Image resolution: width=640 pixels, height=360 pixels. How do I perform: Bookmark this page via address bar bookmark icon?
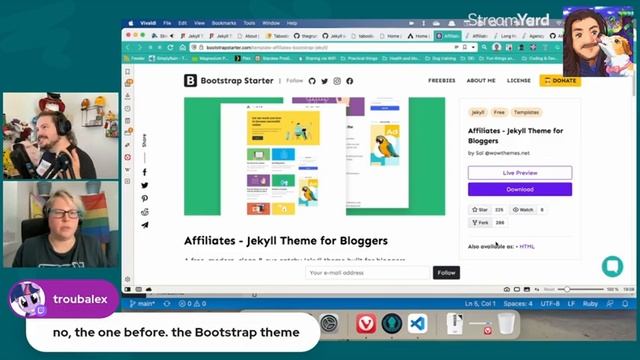tap(464, 47)
